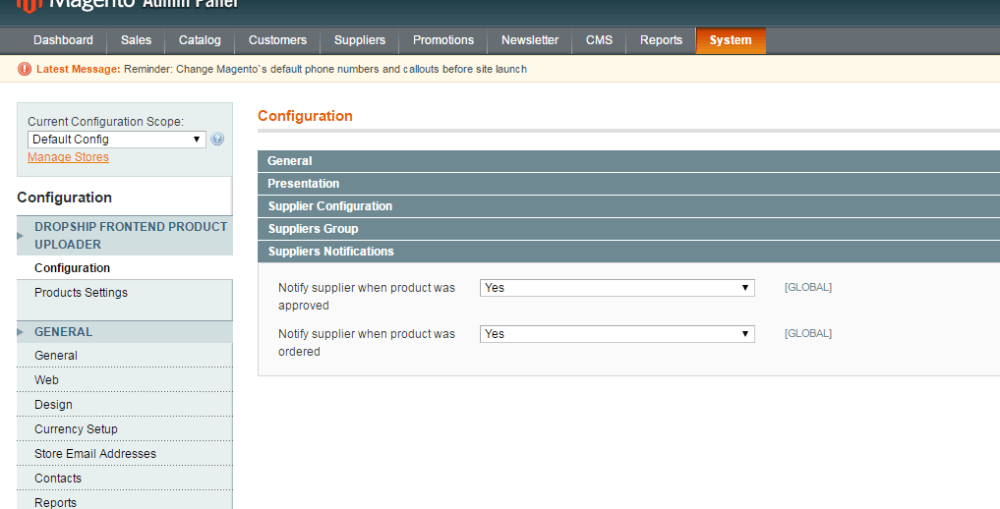Collapse the GENERAL sidebar section arrow

pyautogui.click(x=20, y=332)
